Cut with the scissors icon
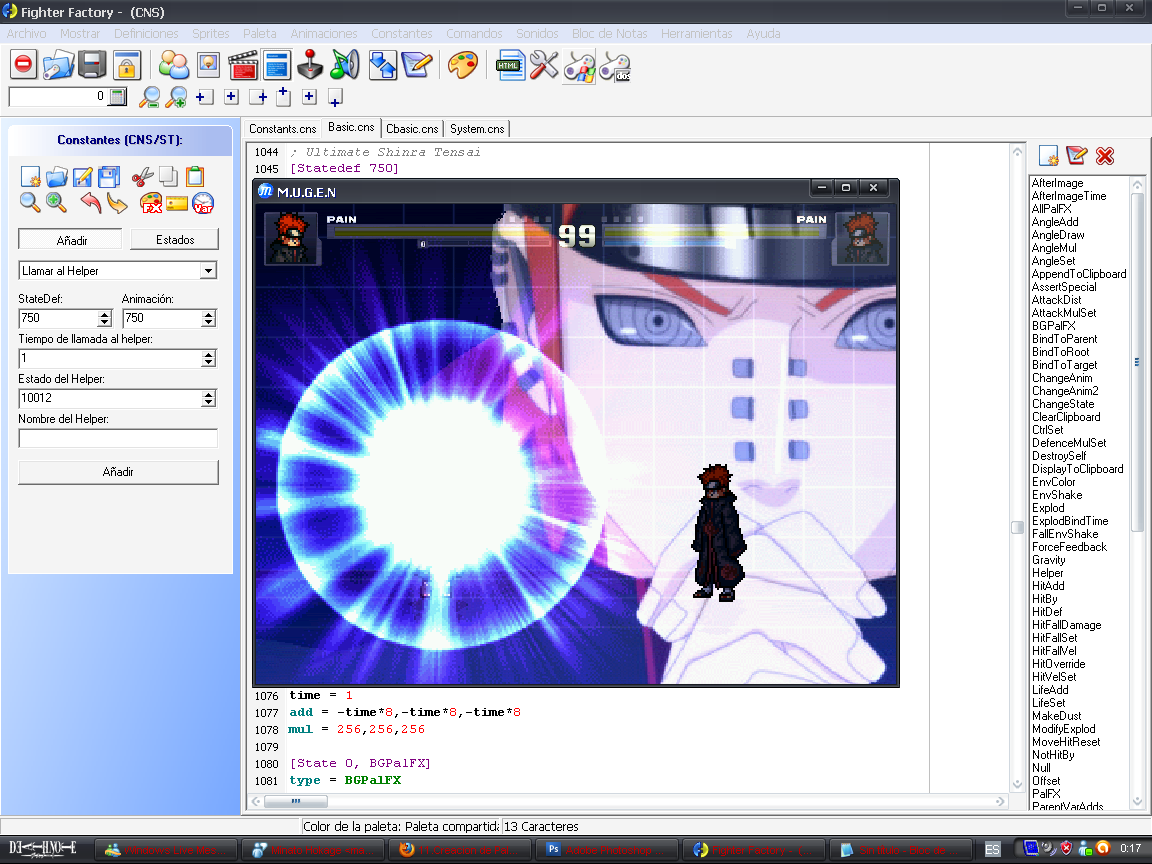This screenshot has height=864, width=1152. 143,176
